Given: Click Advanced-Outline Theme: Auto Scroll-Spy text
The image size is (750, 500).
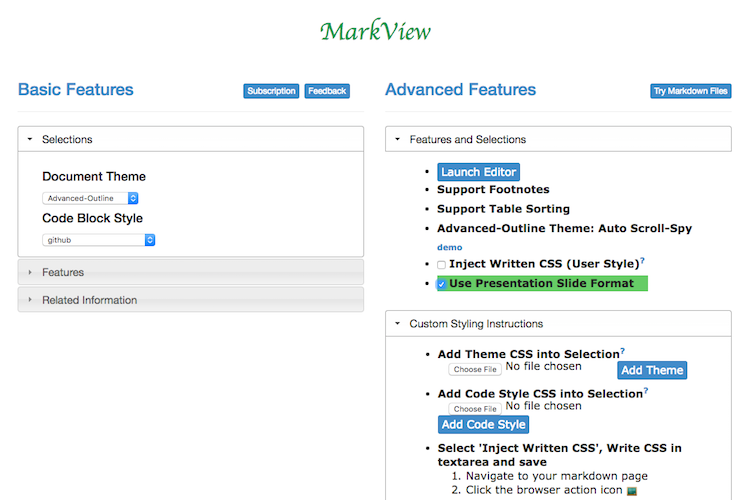Looking at the screenshot, I should (x=564, y=228).
